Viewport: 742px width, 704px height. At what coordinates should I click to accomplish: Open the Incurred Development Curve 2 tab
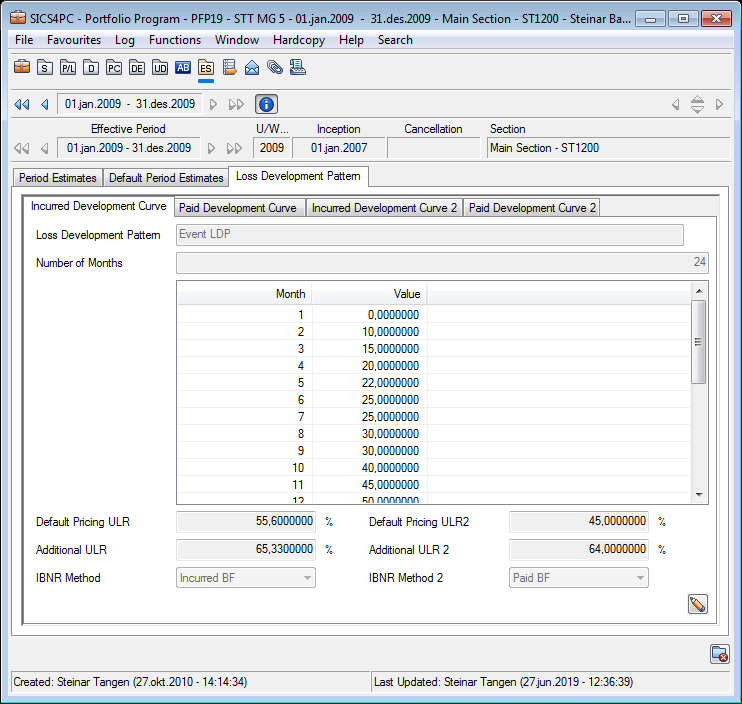(x=384, y=208)
